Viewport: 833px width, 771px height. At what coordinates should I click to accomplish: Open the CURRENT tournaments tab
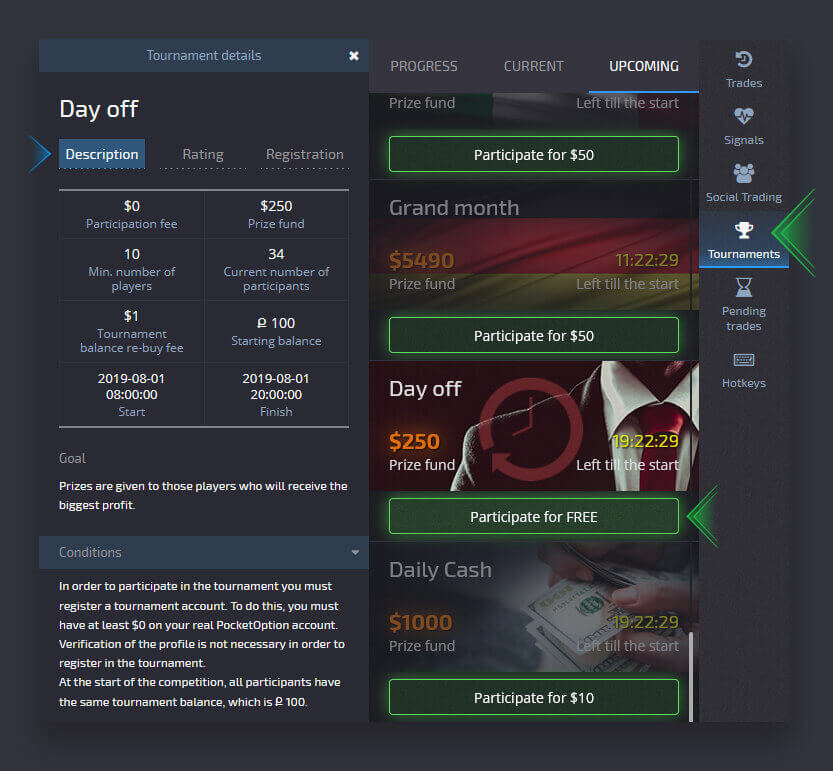coord(533,66)
